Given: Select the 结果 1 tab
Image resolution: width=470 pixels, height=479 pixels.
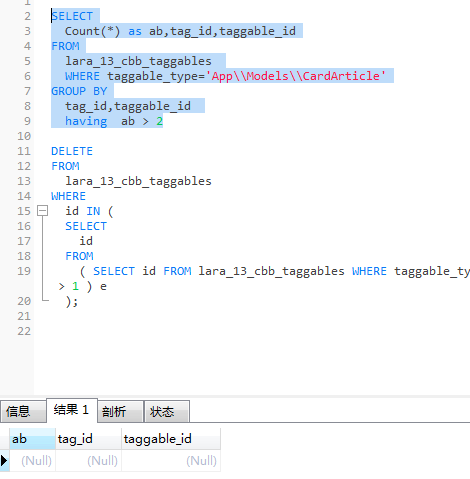Looking at the screenshot, I should pos(72,410).
